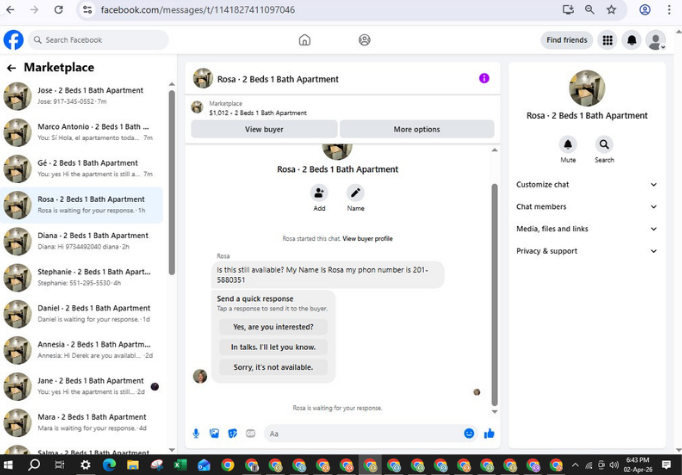Expand Privacy & support section
The height and width of the screenshot is (475, 682).
(x=587, y=251)
